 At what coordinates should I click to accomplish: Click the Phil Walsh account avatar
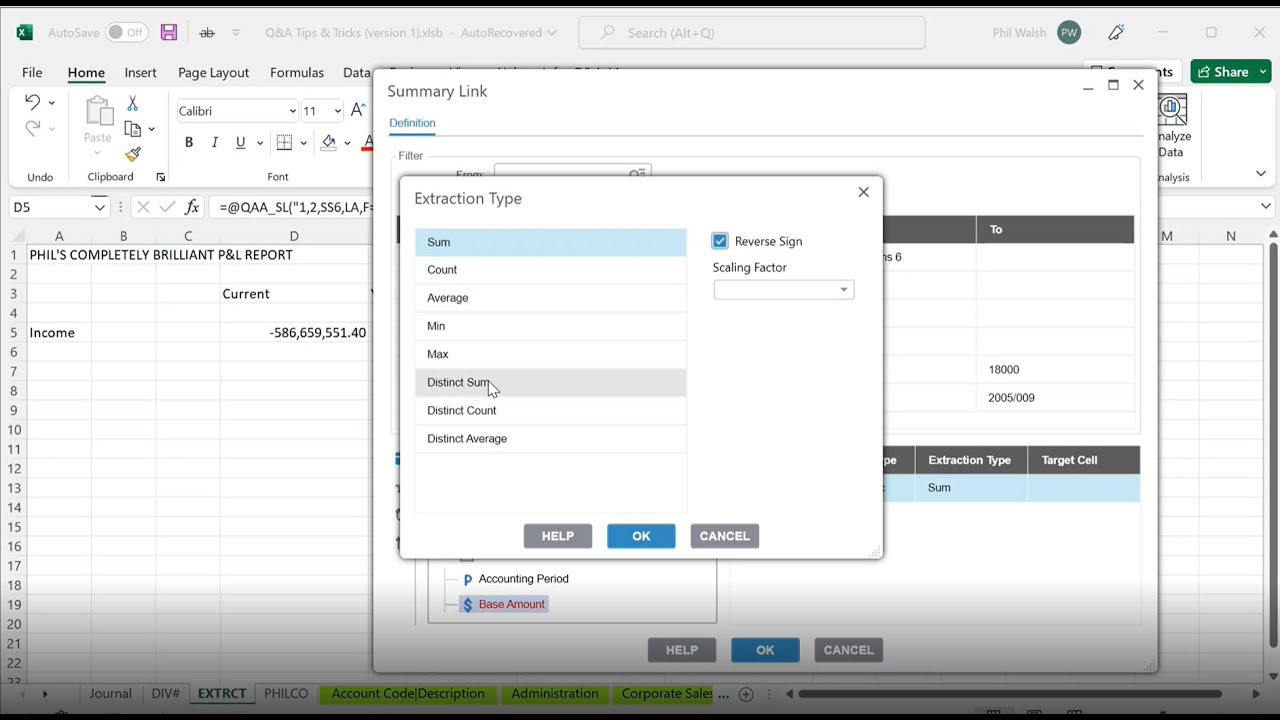coord(1069,32)
